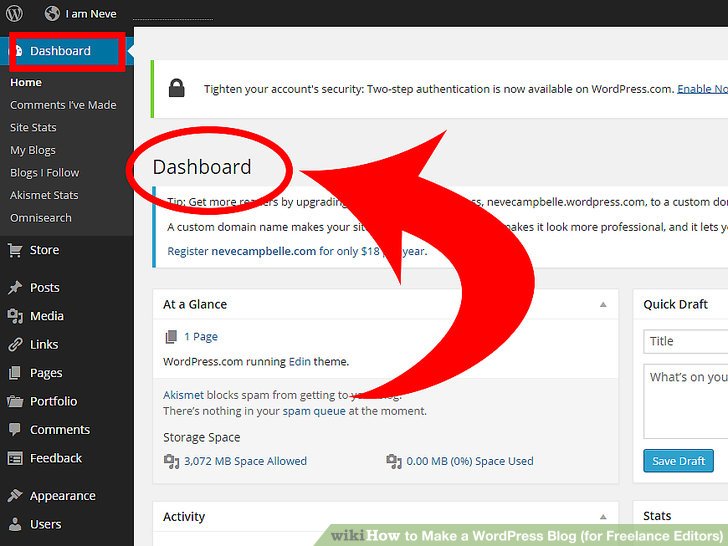Click the Users person icon
The height and width of the screenshot is (546, 728).
[15, 524]
